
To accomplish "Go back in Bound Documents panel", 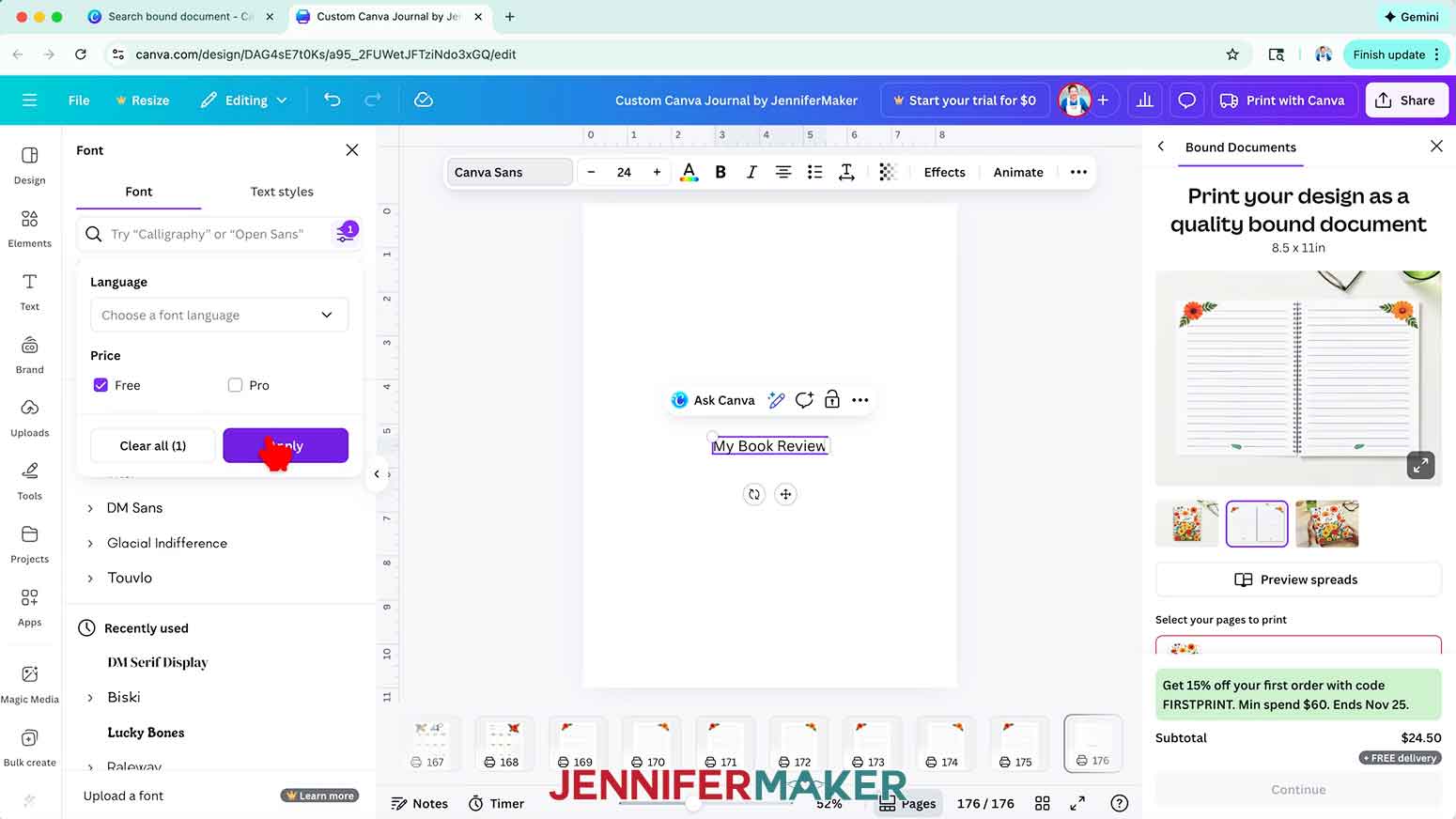I will click(1161, 147).
